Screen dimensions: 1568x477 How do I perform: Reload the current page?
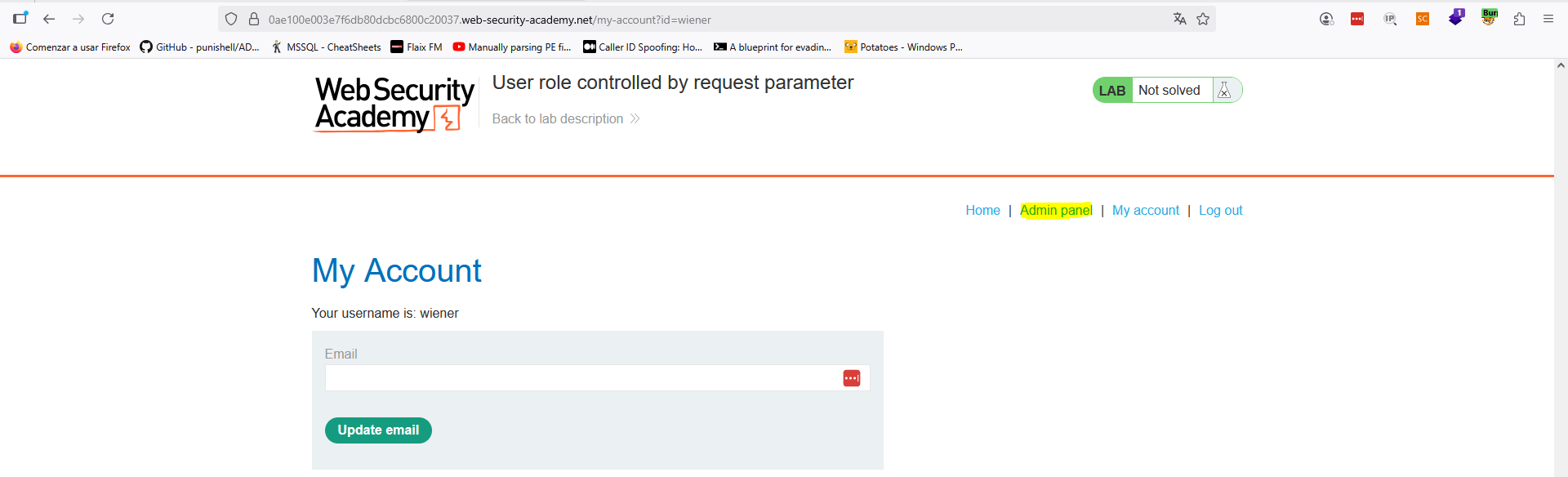pyautogui.click(x=108, y=19)
